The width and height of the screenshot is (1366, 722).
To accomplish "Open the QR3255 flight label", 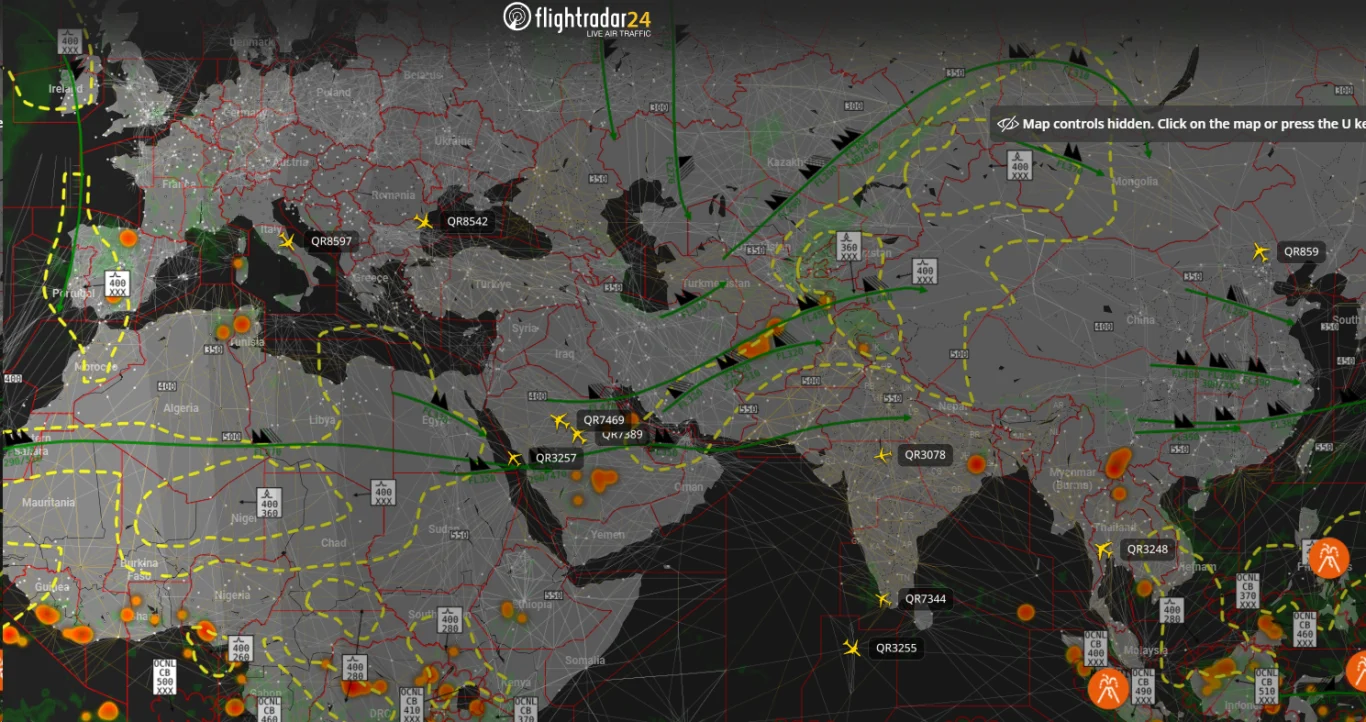I will click(896, 648).
